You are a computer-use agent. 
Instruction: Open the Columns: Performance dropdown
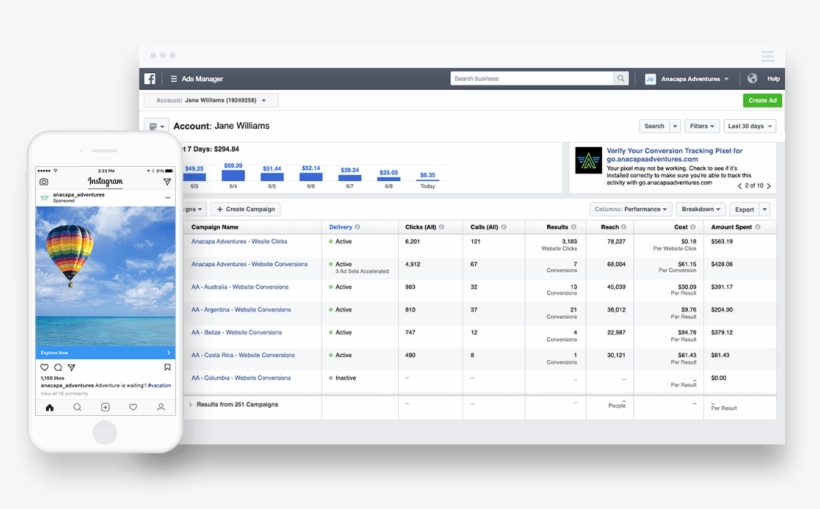pyautogui.click(x=631, y=209)
